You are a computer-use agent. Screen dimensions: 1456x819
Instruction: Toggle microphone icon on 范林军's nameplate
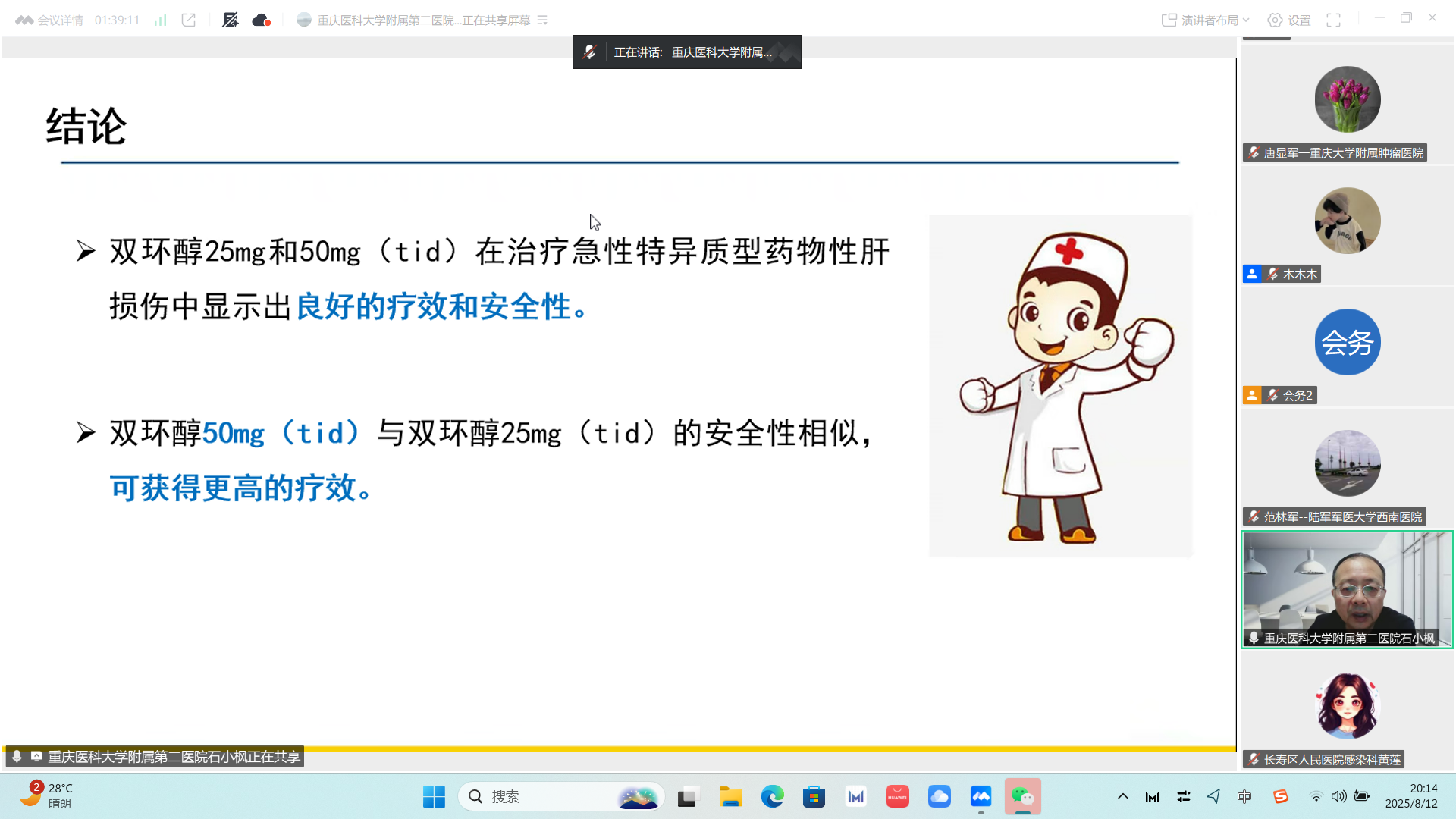pyautogui.click(x=1252, y=516)
